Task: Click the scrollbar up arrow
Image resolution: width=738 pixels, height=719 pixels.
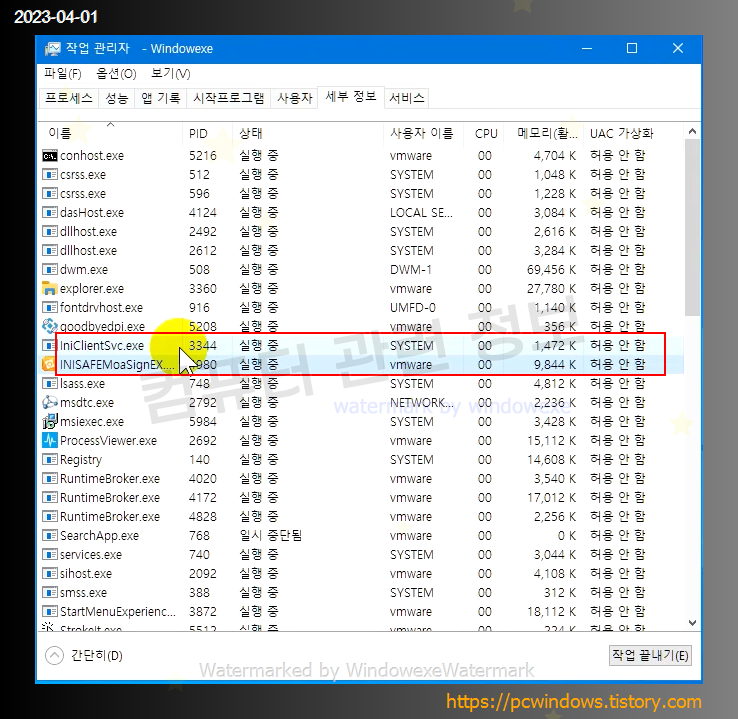Action: (692, 131)
